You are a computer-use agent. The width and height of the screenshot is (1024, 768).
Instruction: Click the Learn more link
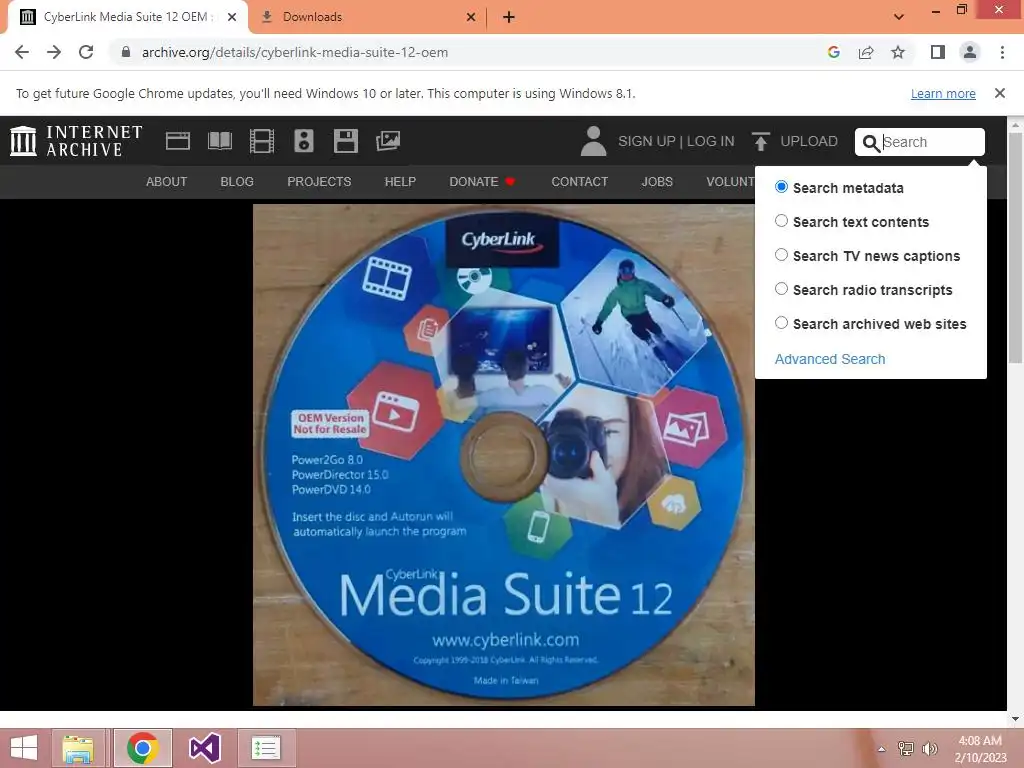pos(942,93)
